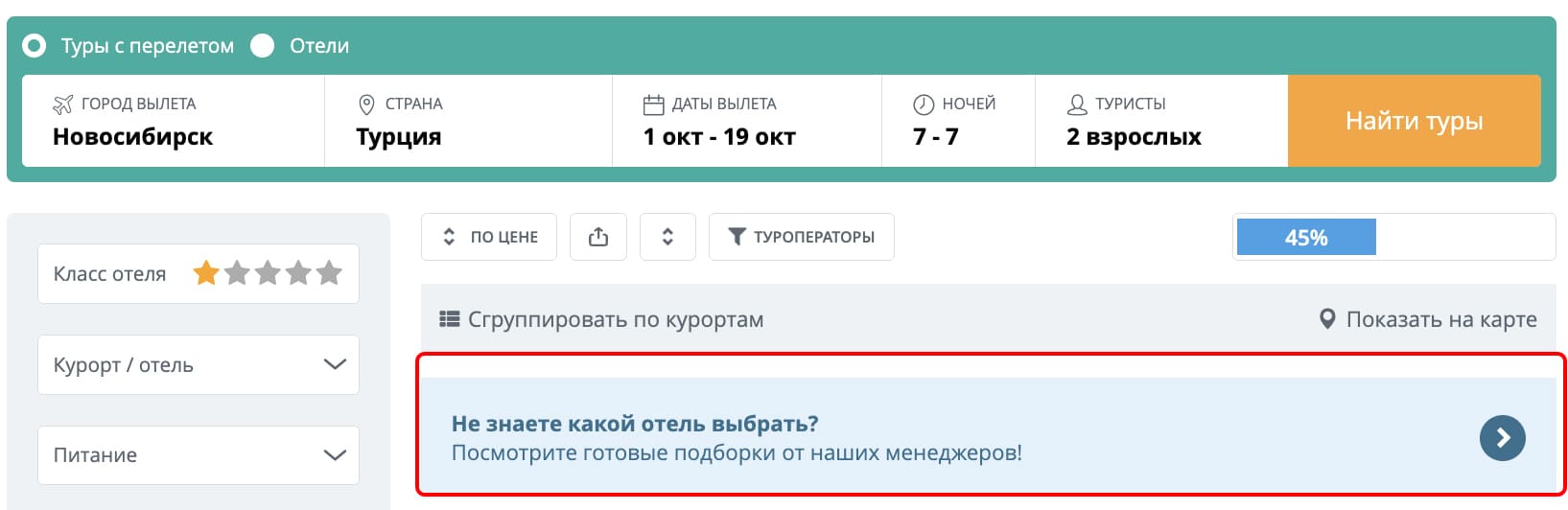Click the 'Найти туры' search button
This screenshot has height=510, width=1568.
(x=1415, y=121)
